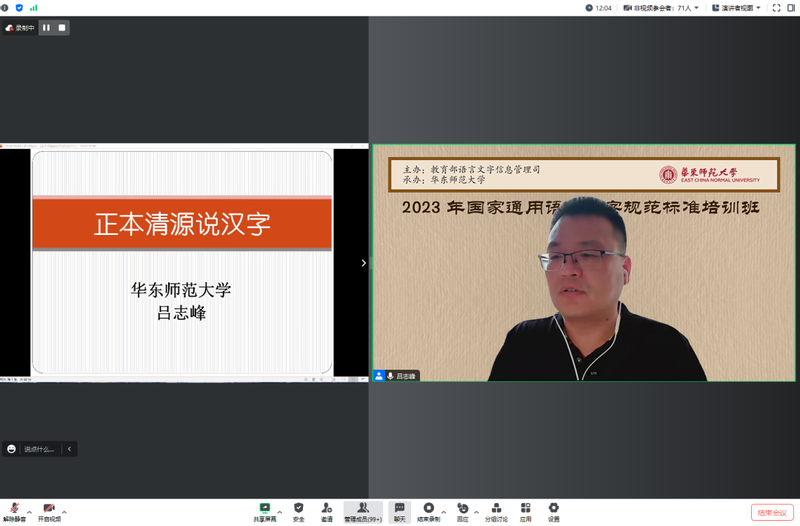Click the end recording (结束录制) icon
This screenshot has width=800, height=526.
[x=429, y=510]
